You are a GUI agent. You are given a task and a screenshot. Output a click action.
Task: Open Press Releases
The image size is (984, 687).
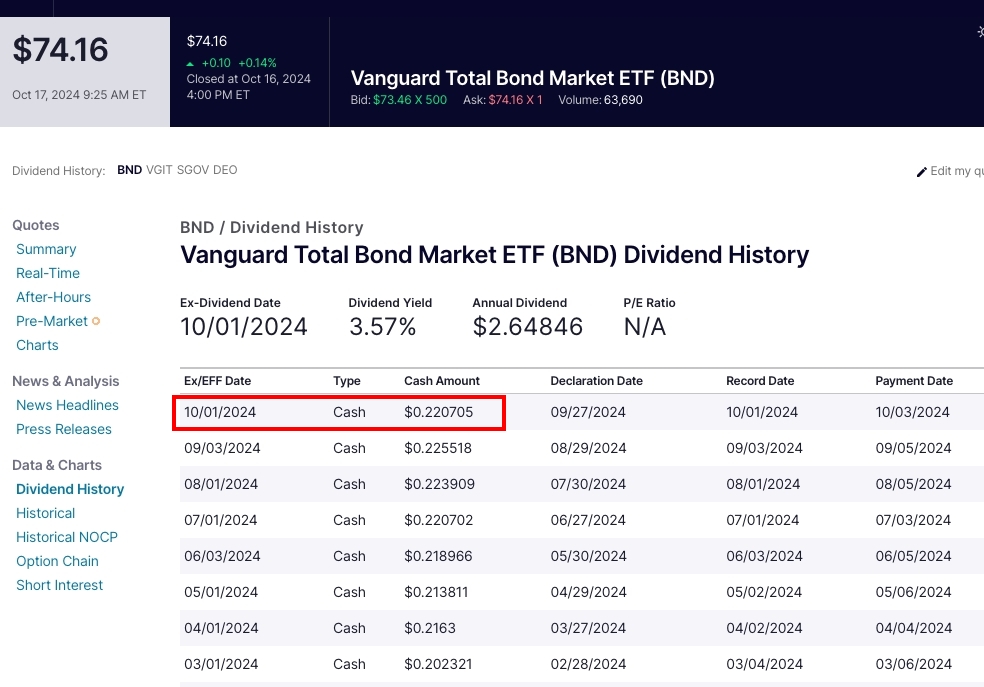point(64,429)
